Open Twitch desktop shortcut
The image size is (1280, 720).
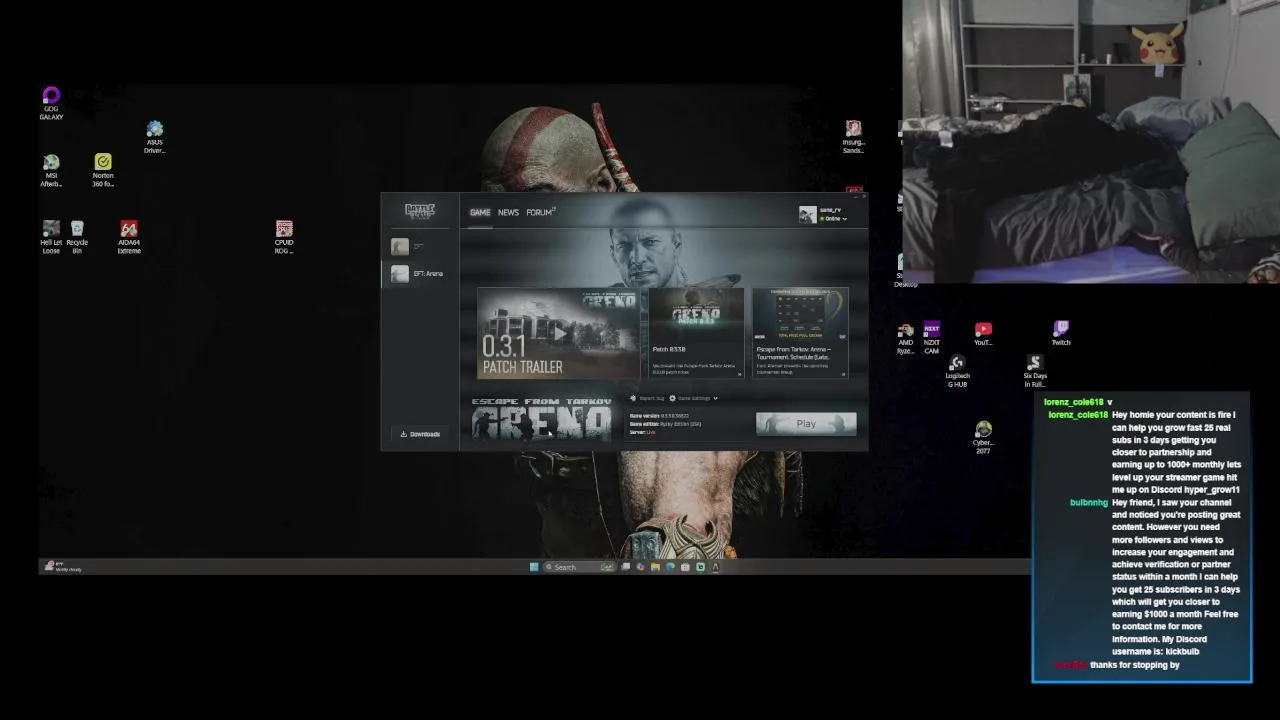(x=1061, y=335)
